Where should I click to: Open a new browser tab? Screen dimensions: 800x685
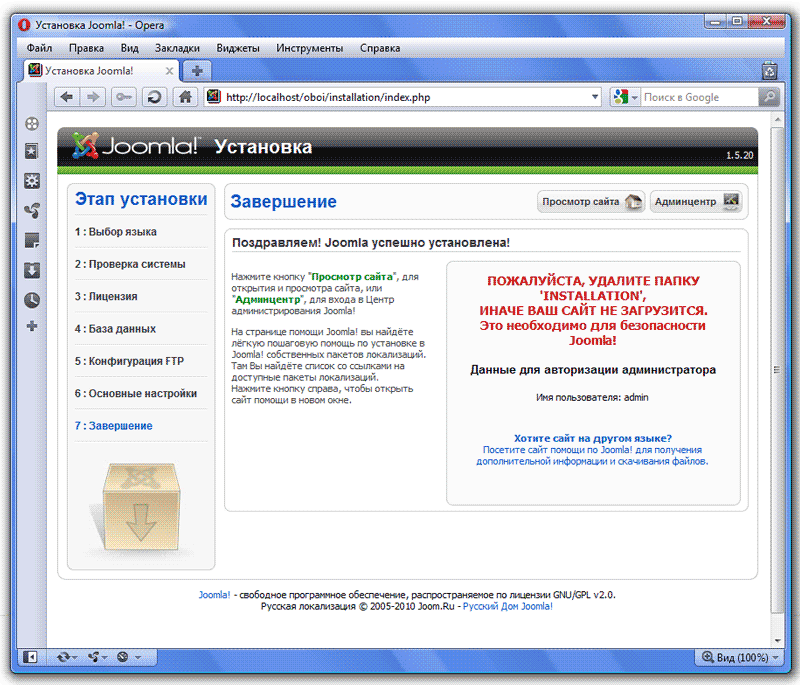(197, 71)
